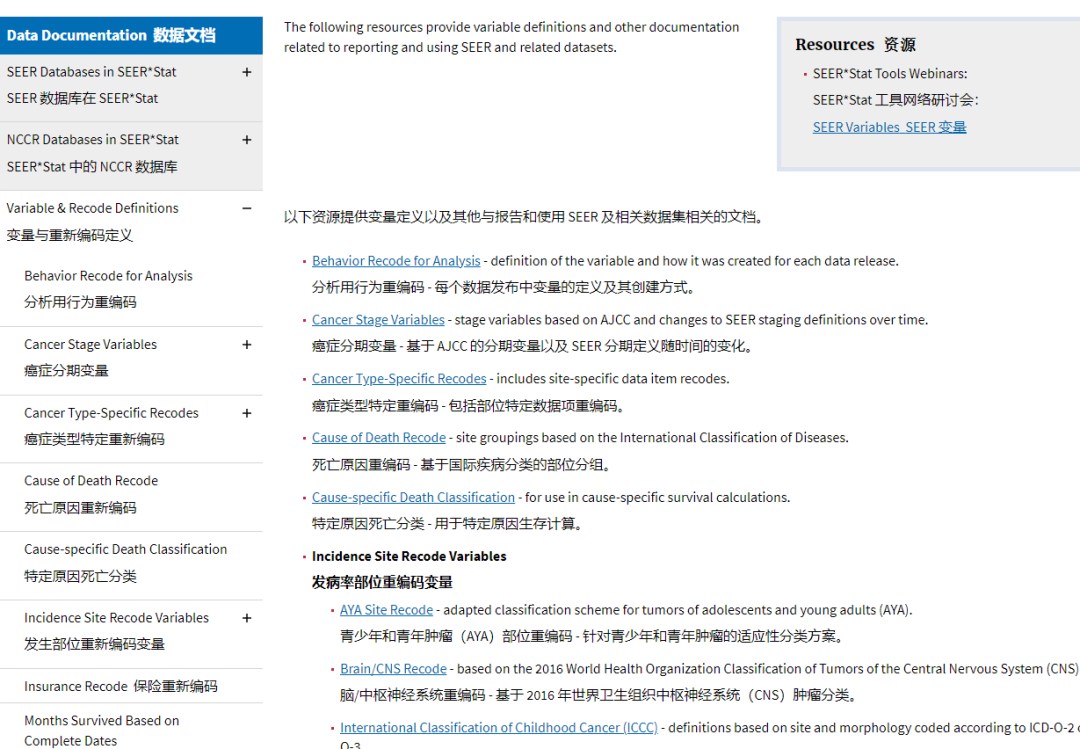This screenshot has height=749, width=1080.
Task: Open Incidence Site Recode Variables sidebar link
Action: [116, 630]
